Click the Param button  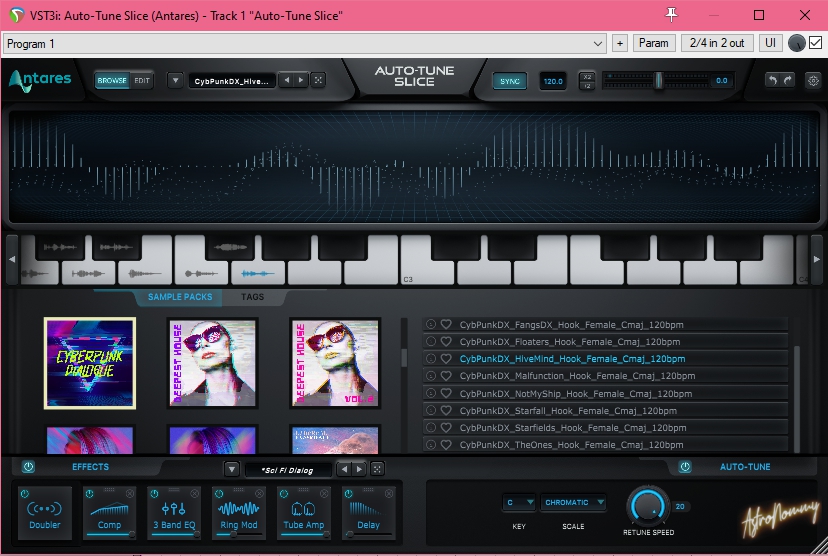click(654, 43)
